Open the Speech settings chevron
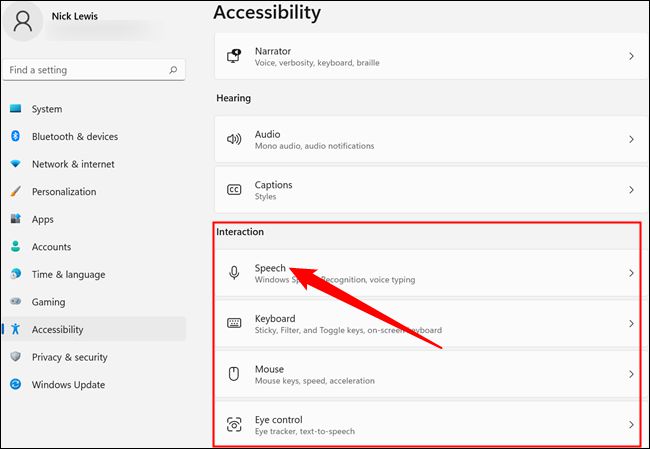650x449 pixels. pos(631,273)
